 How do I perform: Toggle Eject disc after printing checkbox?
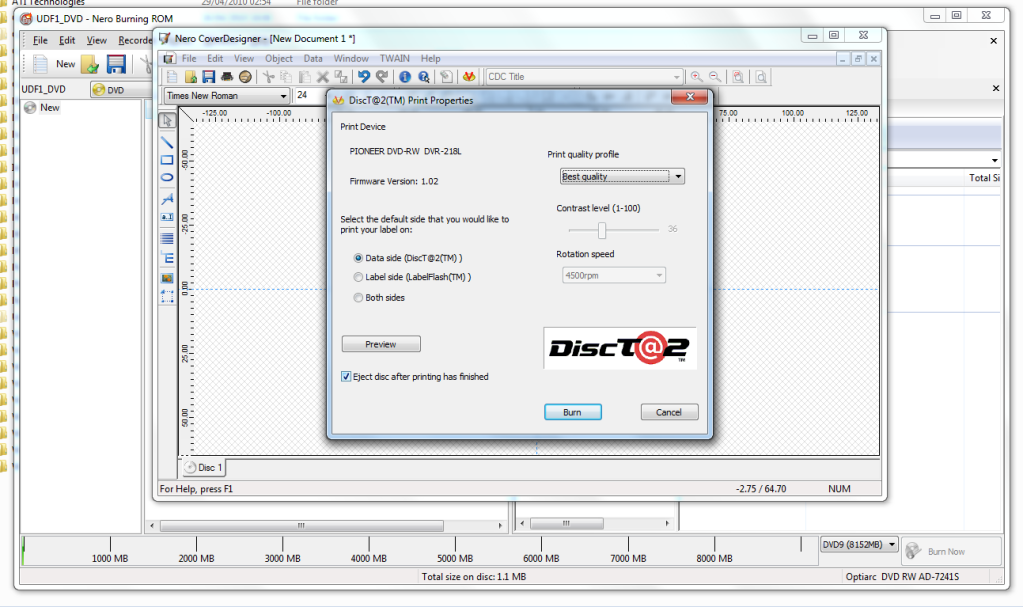346,377
